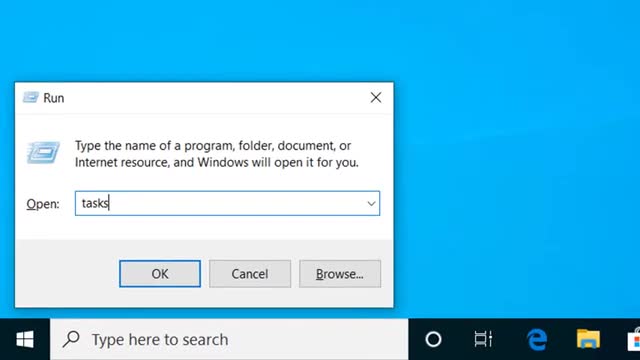Cancel the Run dialog
Screen dimensions: 640x360
pos(250,273)
